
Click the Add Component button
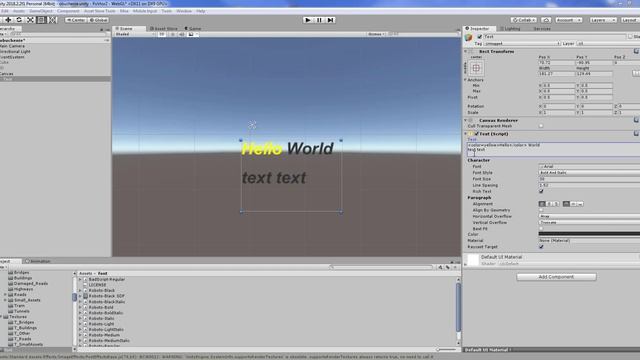[x=556, y=277]
